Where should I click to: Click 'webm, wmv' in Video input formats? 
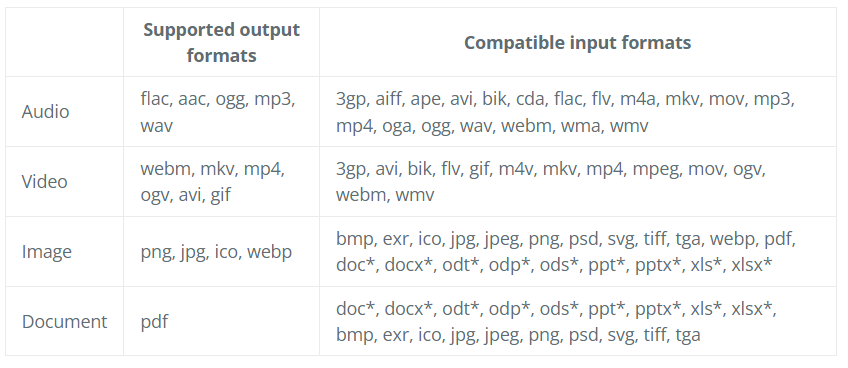(x=385, y=195)
